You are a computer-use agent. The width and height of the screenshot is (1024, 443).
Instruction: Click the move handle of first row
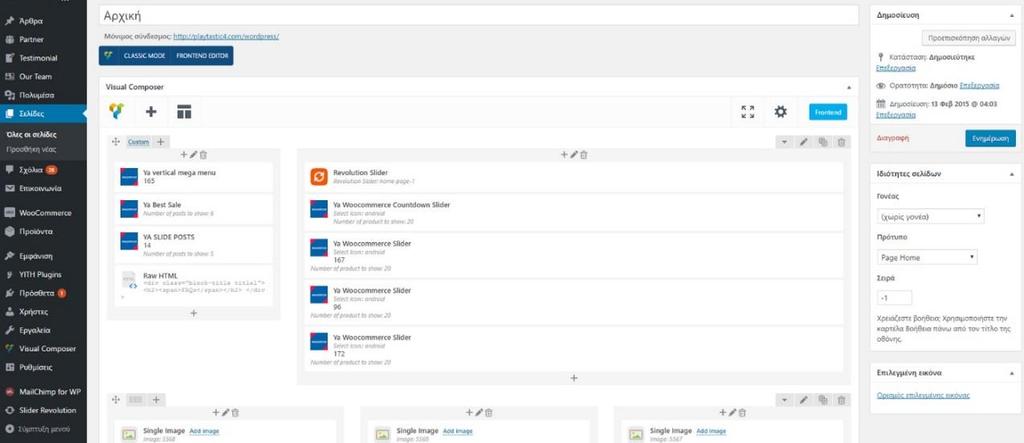[116, 142]
